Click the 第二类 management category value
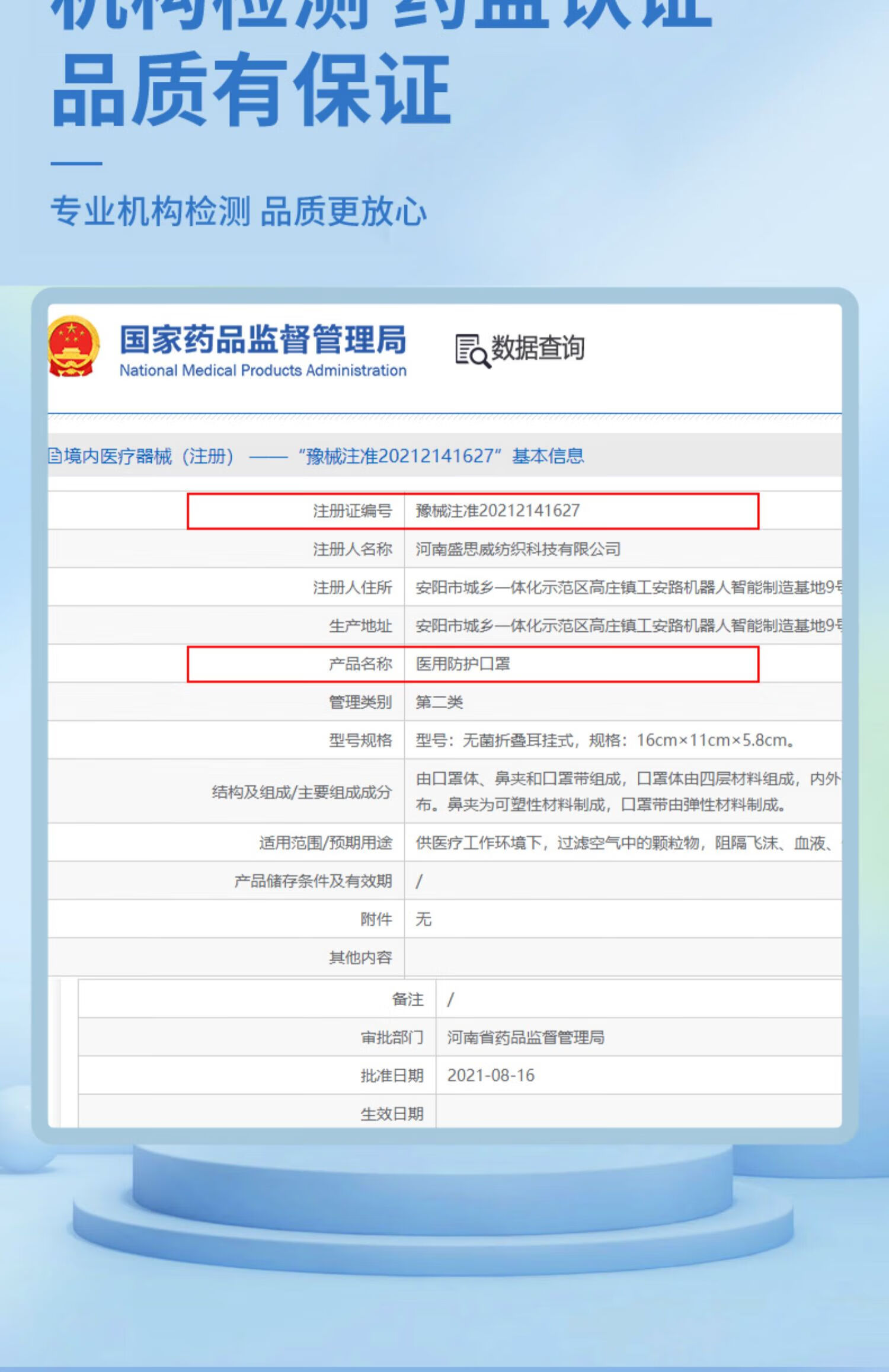Viewport: 889px width, 1372px height. (x=439, y=702)
